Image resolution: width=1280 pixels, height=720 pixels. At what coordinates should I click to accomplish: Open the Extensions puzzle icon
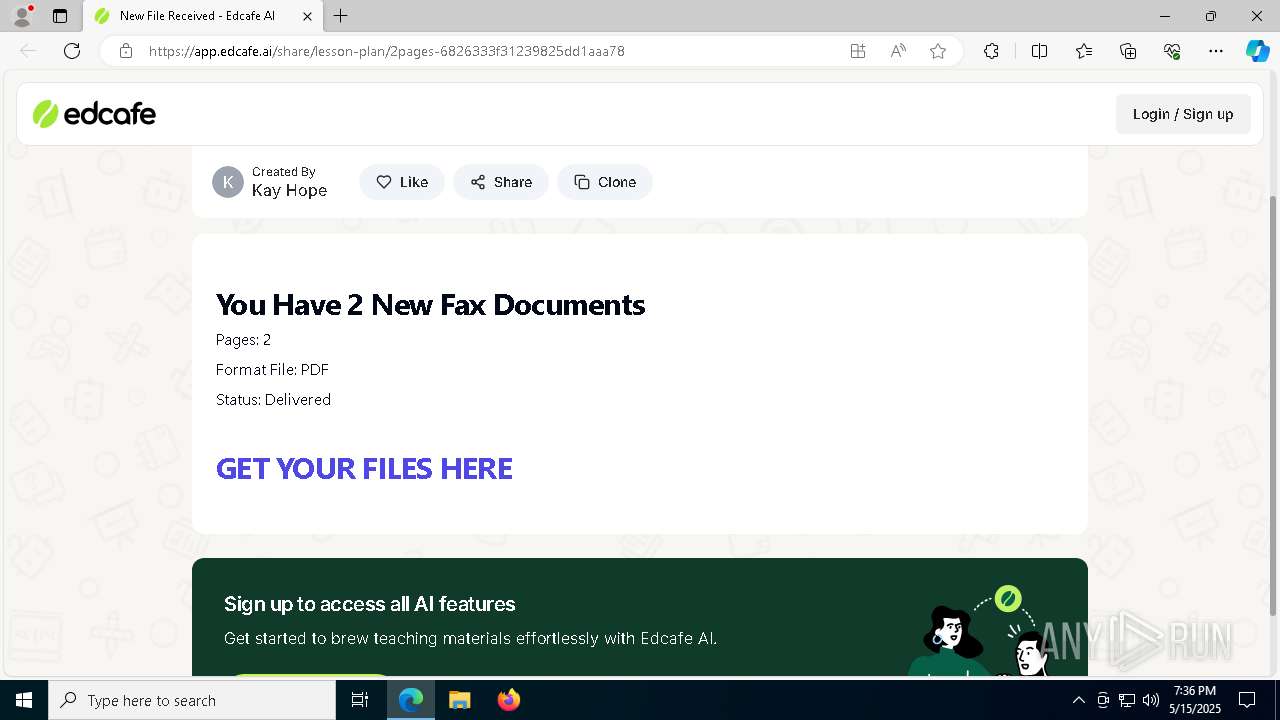click(x=991, y=51)
